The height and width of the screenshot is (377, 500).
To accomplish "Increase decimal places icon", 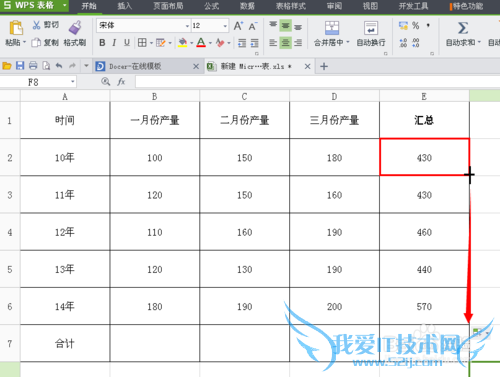I will pyautogui.click(x=403, y=43).
